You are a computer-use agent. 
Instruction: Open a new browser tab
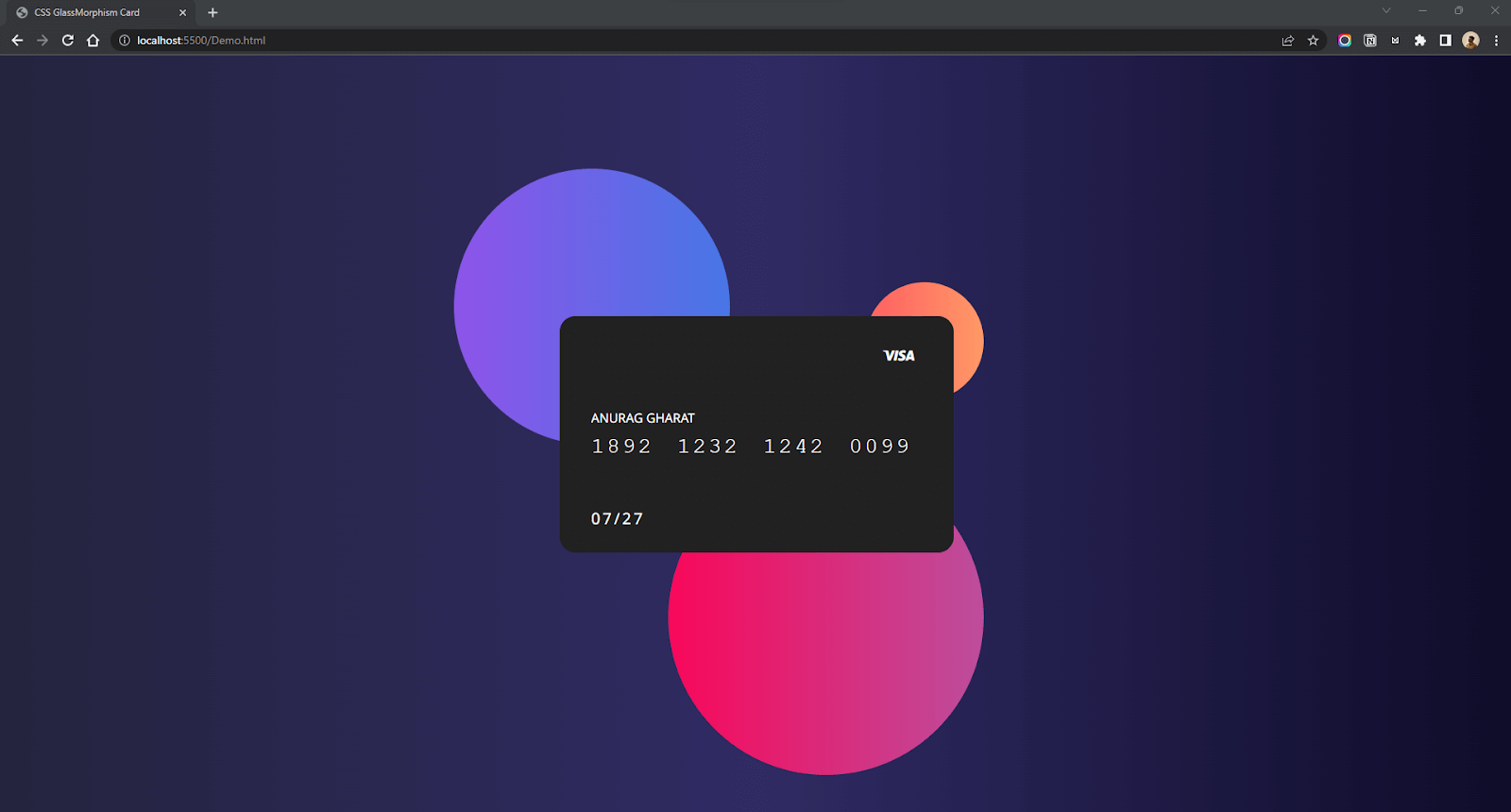[212, 13]
